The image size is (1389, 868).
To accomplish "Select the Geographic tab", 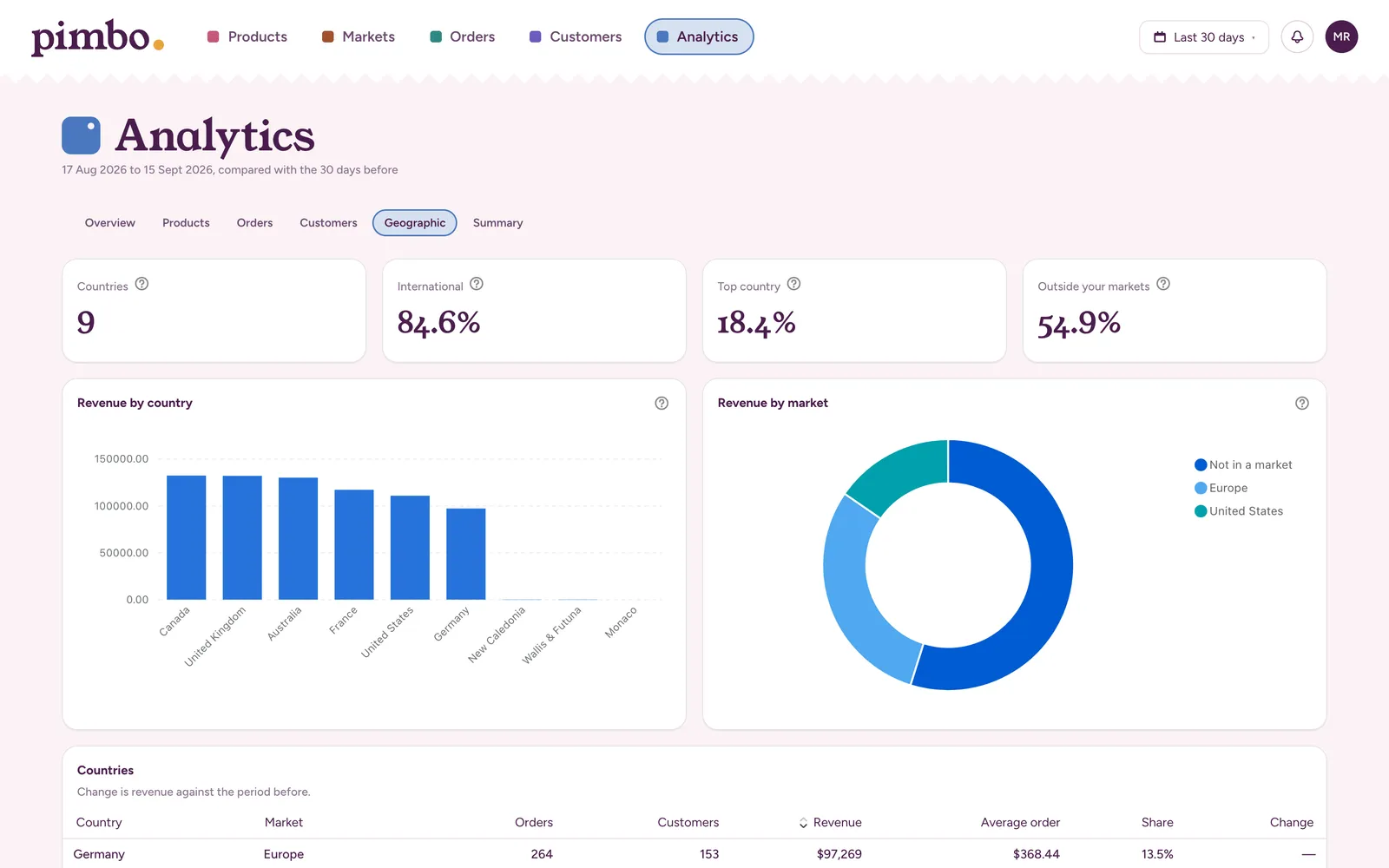I will (415, 223).
